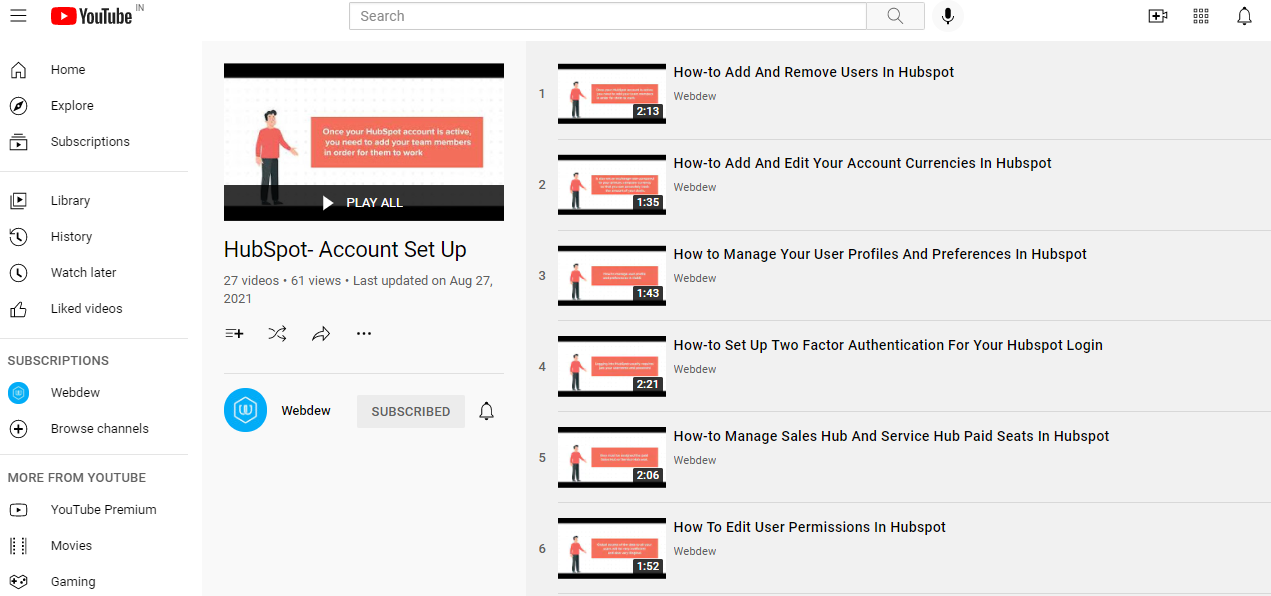Click the search magnifier button

(894, 16)
